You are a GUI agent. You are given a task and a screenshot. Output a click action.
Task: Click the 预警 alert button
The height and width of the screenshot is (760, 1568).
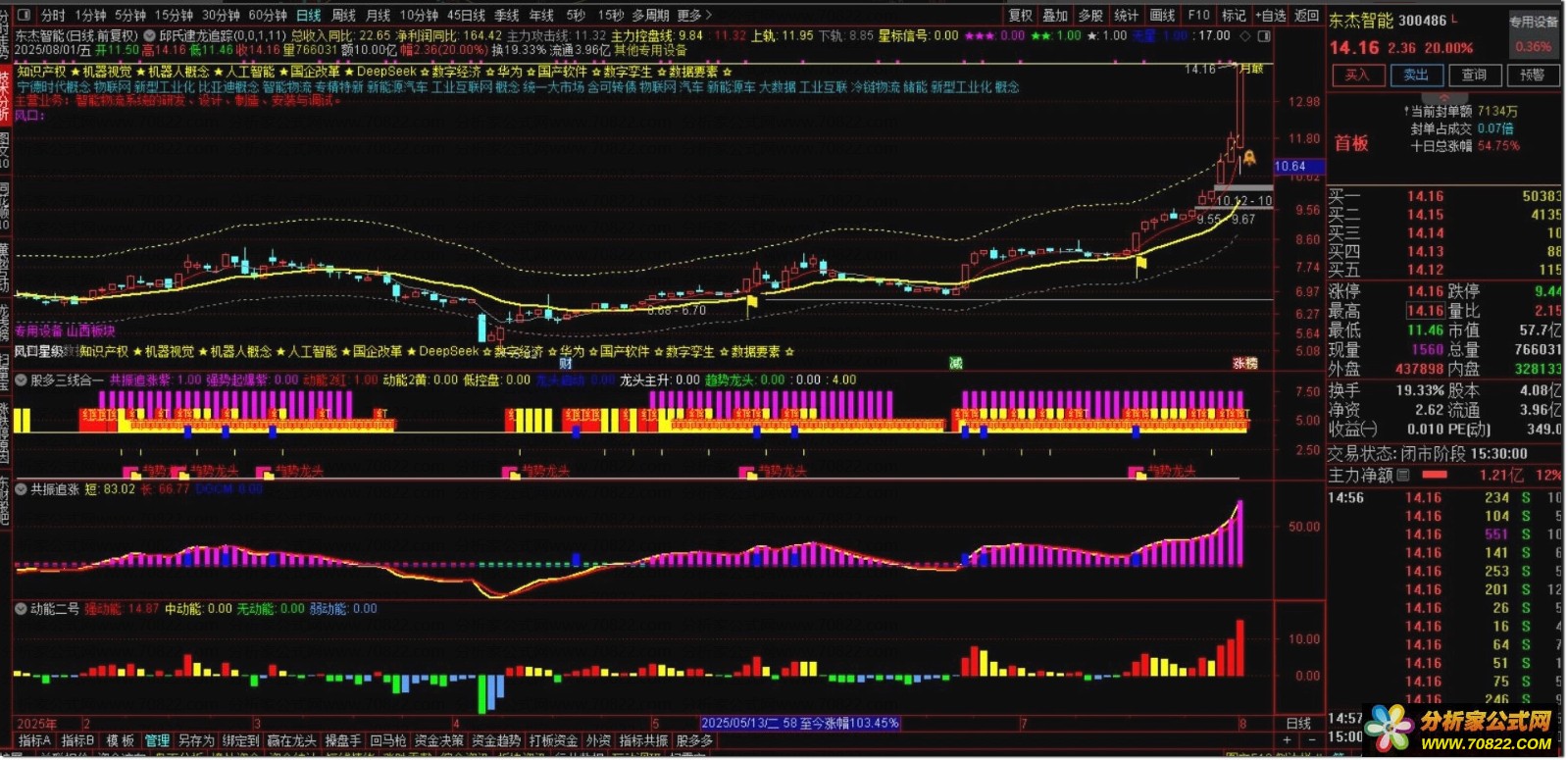coord(1532,75)
